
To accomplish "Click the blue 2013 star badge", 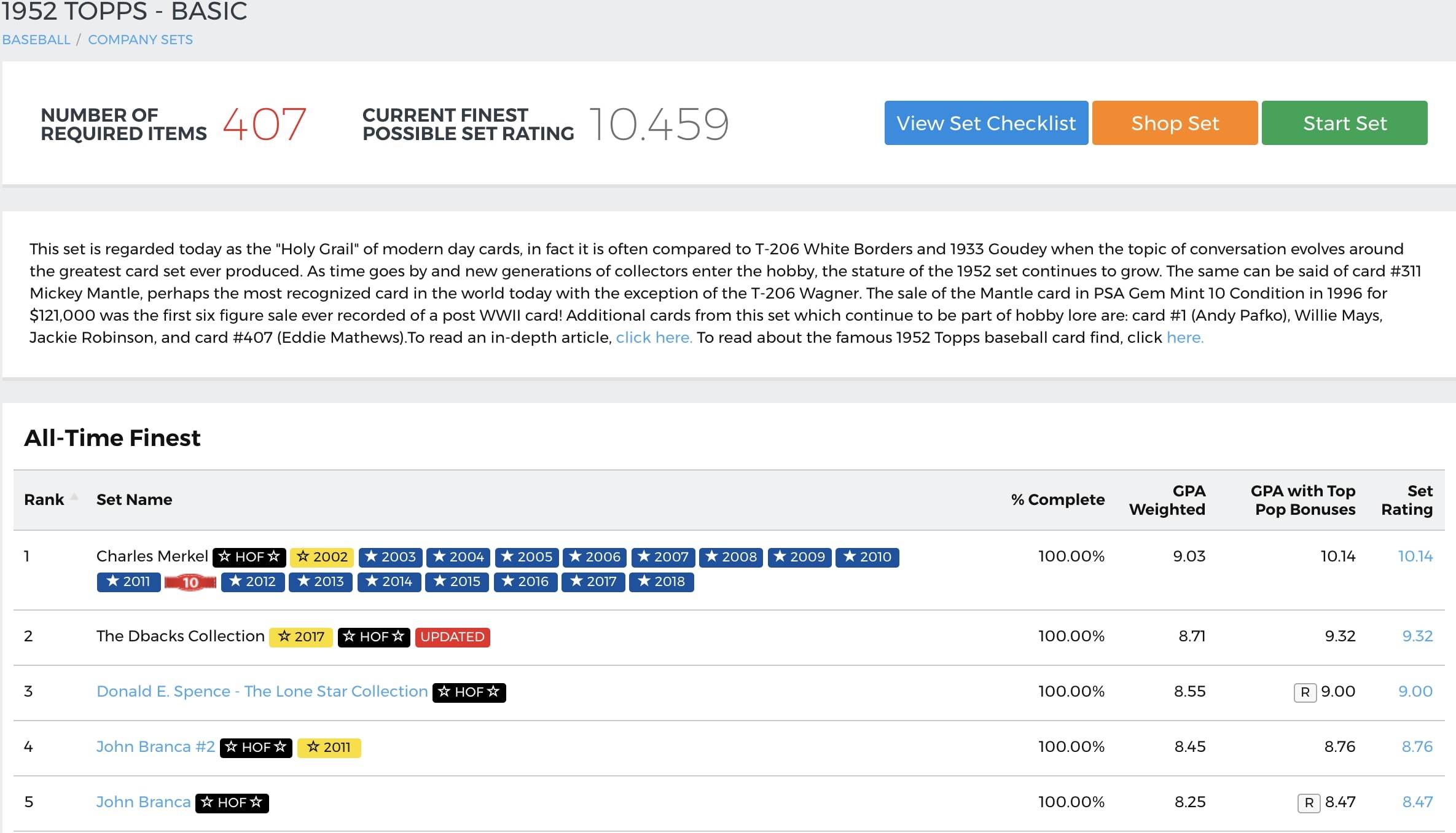I will click(x=321, y=582).
